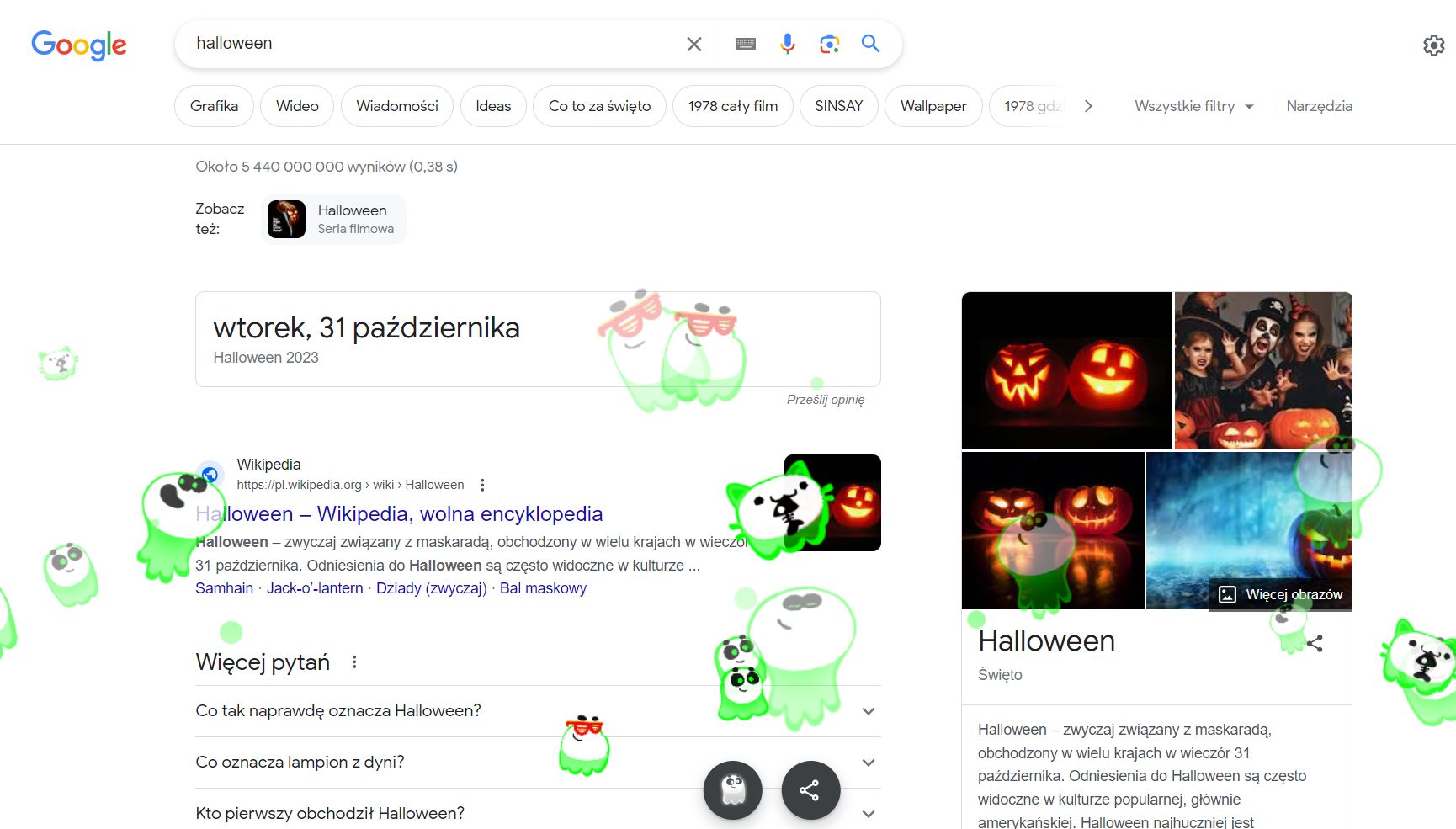Click the pl.wikipedia.org breadcrumb URL
This screenshot has width=1456, height=829.
(350, 485)
